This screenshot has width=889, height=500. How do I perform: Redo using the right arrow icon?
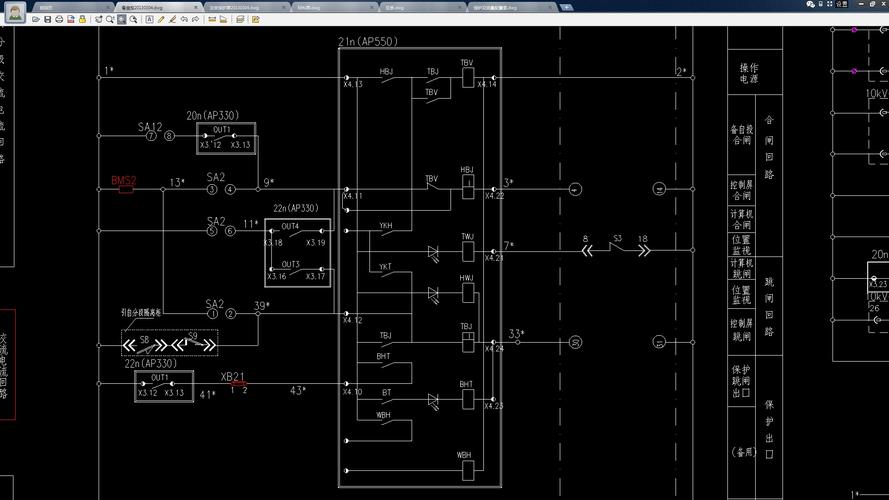tap(195, 19)
